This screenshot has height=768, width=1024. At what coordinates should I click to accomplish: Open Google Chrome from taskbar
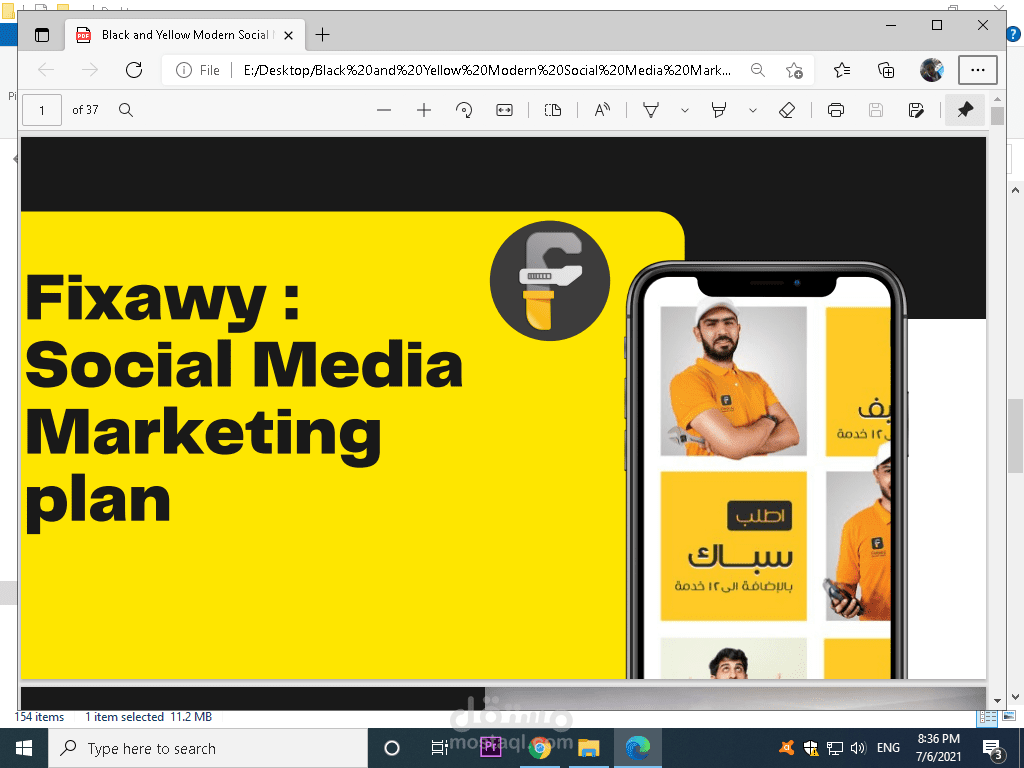click(x=539, y=748)
